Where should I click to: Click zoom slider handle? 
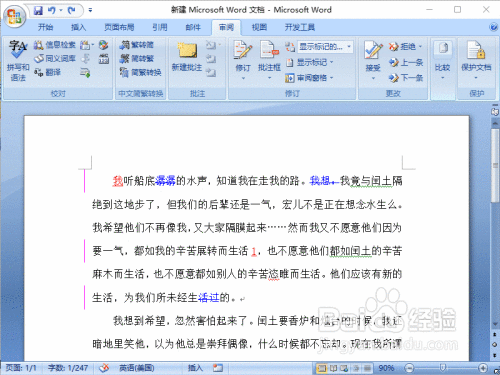pyautogui.click(x=442, y=368)
